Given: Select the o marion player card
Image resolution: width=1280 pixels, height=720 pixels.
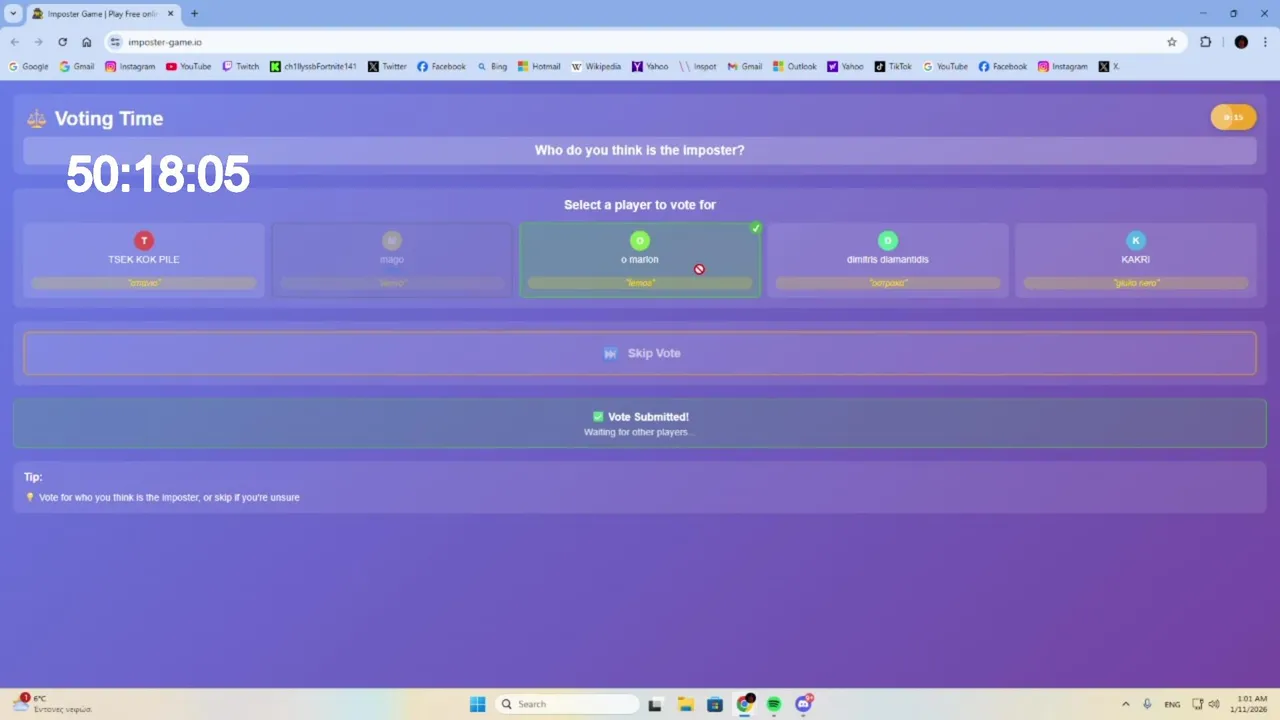Looking at the screenshot, I should [x=640, y=260].
